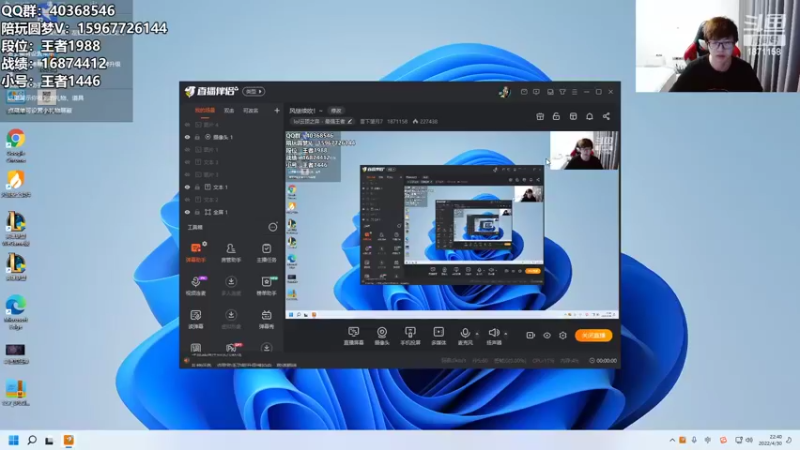Open the 弹幕助手 tool in the toolbox
800x450 pixels.
[x=196, y=253]
